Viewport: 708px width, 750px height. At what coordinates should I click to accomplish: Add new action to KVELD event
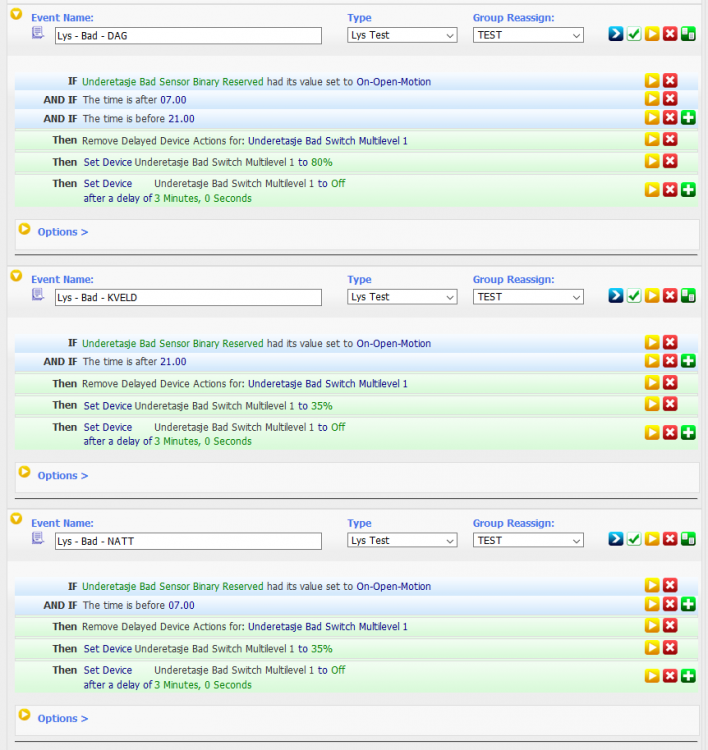click(688, 433)
